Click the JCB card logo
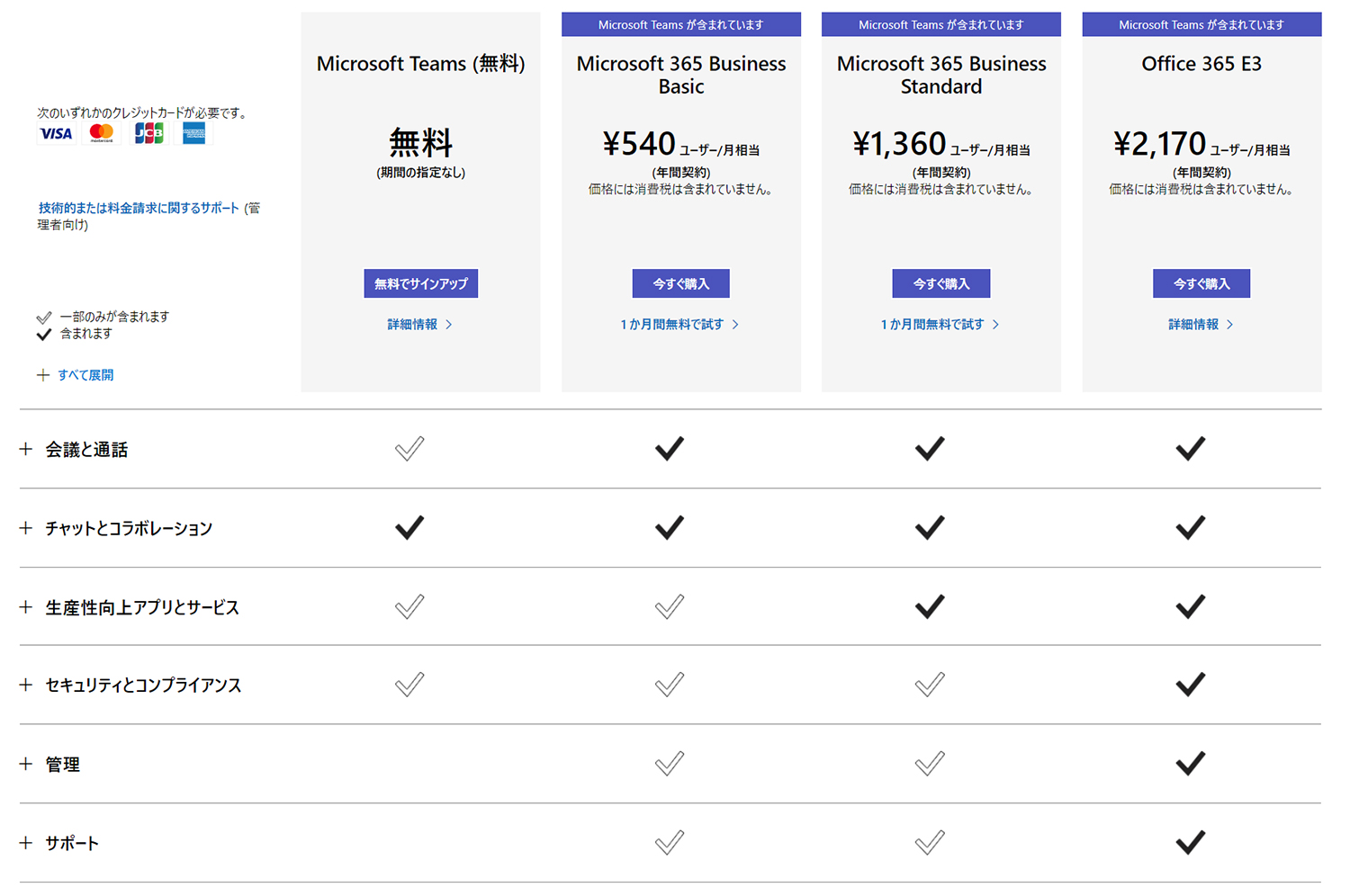The height and width of the screenshot is (896, 1350). [148, 134]
